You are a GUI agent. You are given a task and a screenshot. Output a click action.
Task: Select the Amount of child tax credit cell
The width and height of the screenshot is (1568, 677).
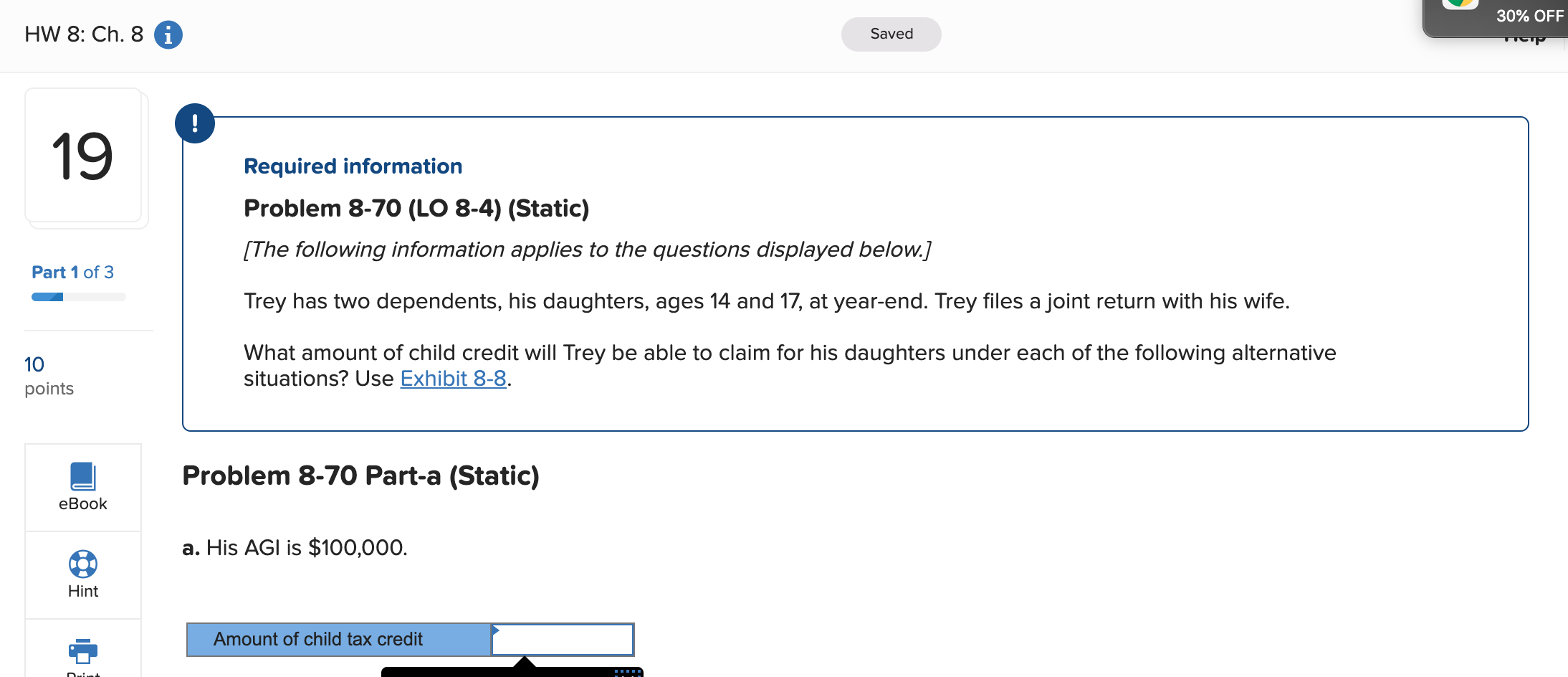(x=318, y=639)
